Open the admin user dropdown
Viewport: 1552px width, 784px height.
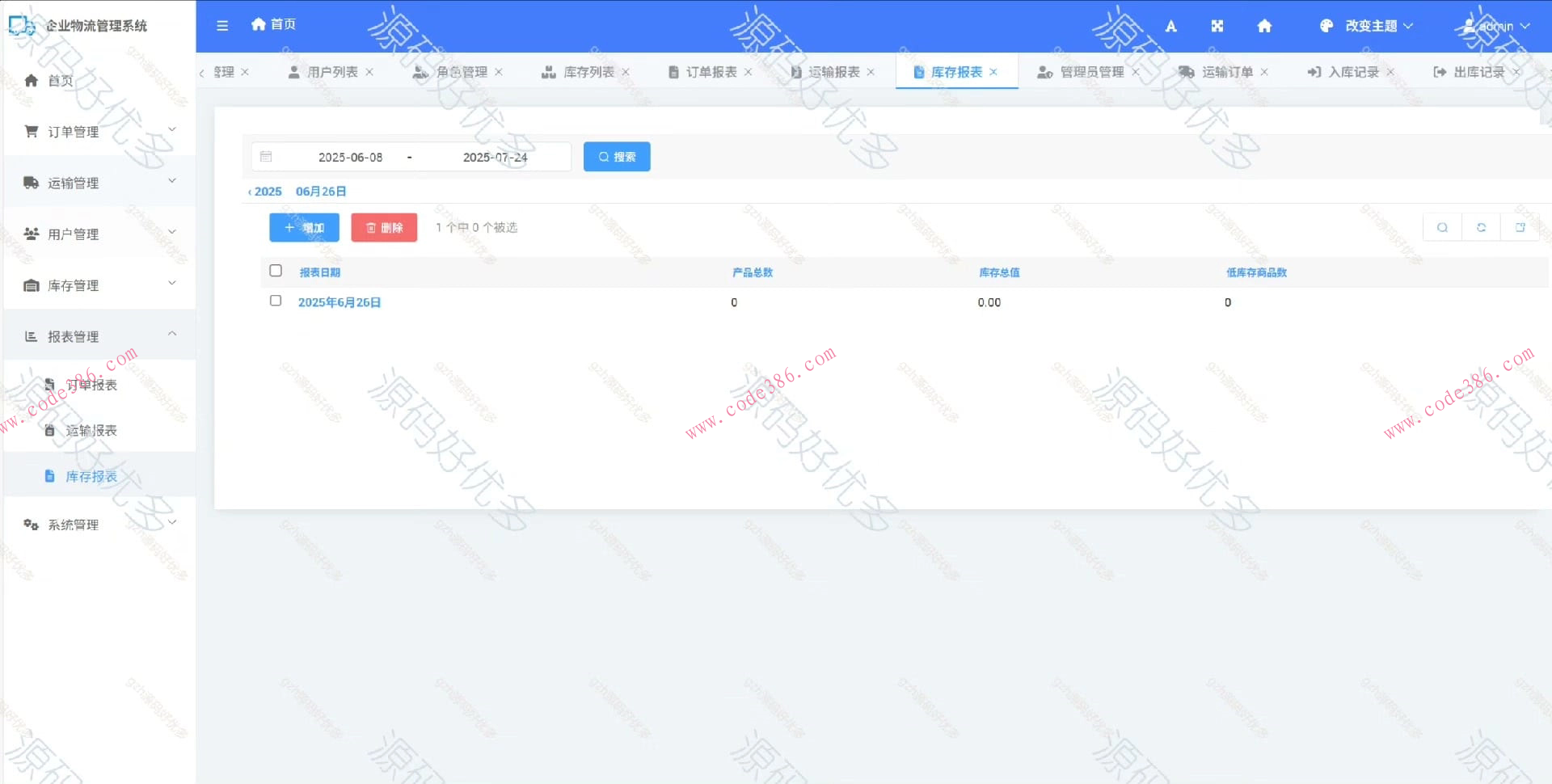click(1494, 26)
